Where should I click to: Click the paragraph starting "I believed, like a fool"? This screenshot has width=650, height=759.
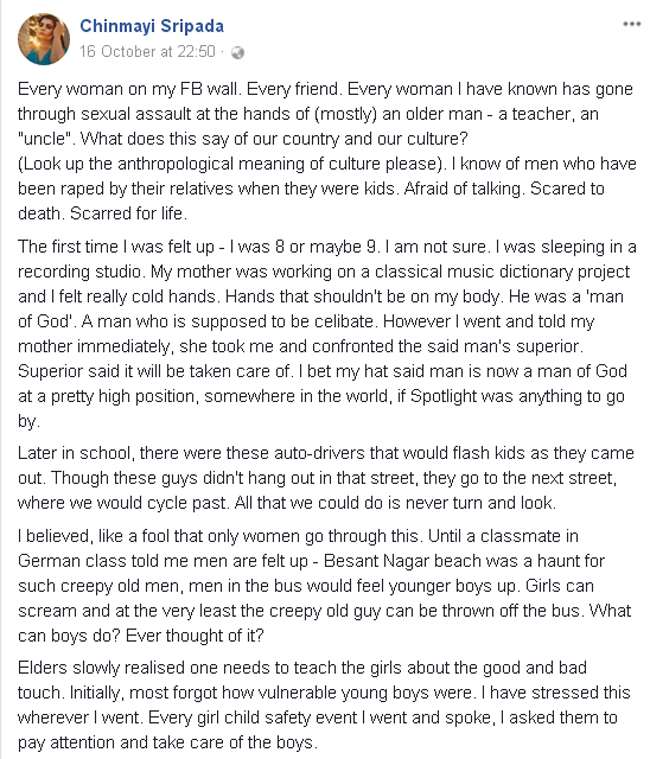click(324, 586)
